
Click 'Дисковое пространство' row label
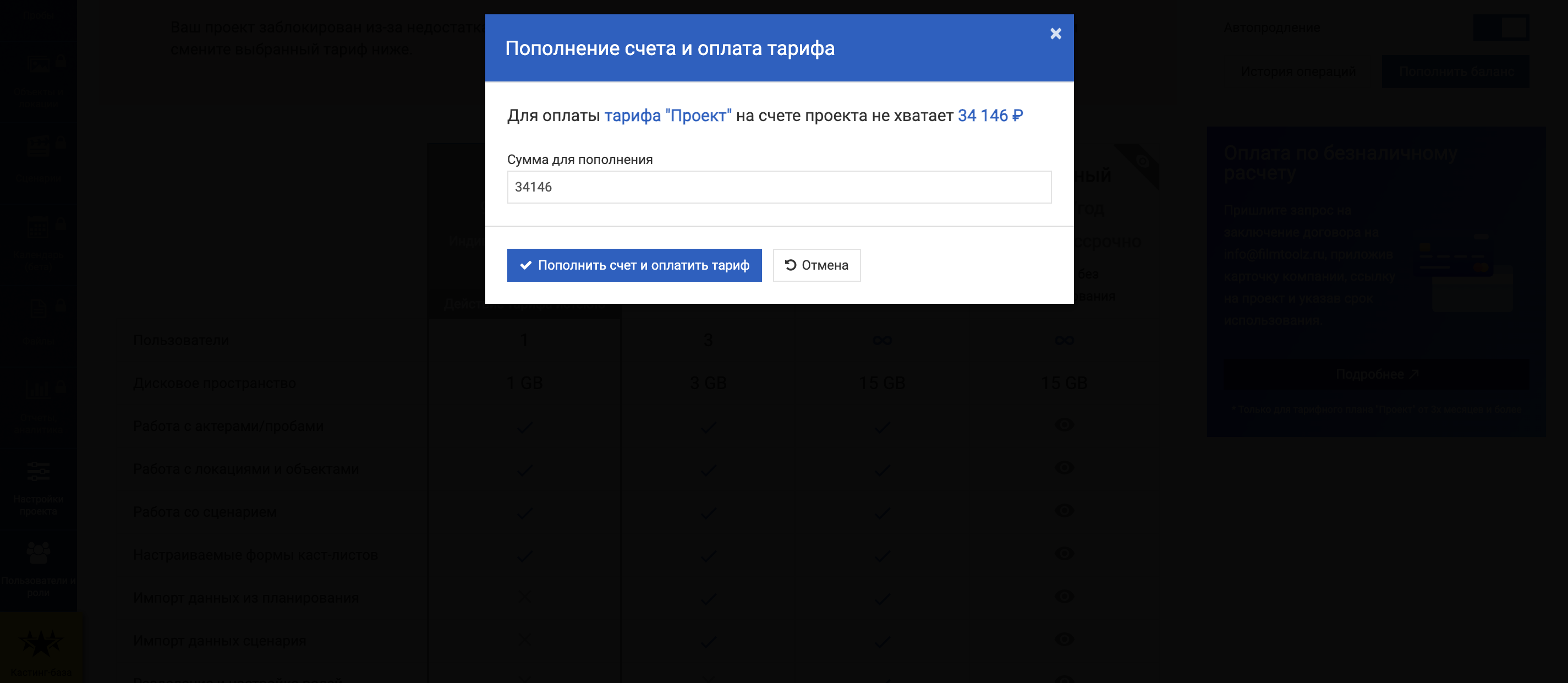pyautogui.click(x=214, y=384)
